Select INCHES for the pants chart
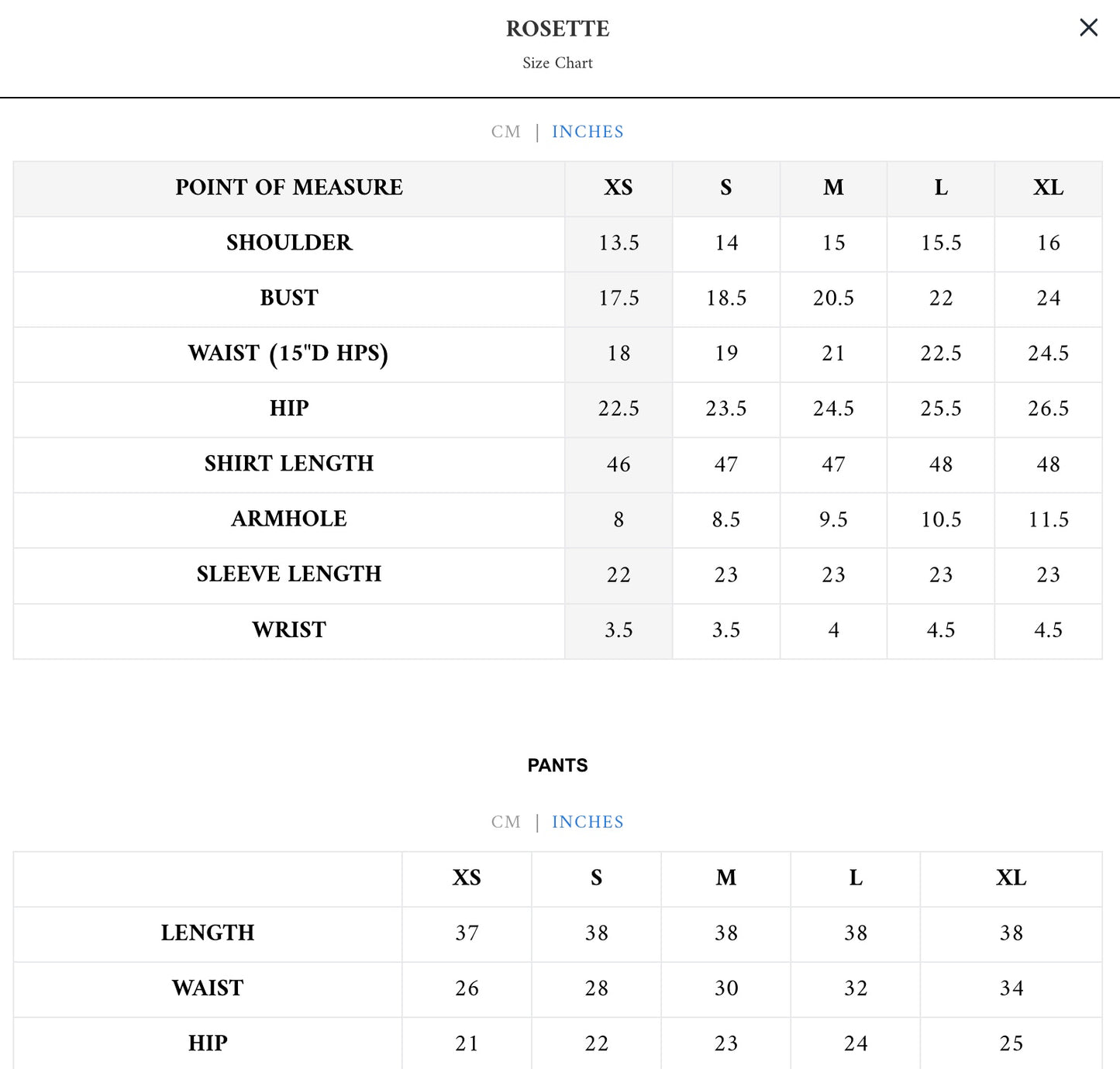The height and width of the screenshot is (1069, 1120). [x=588, y=822]
